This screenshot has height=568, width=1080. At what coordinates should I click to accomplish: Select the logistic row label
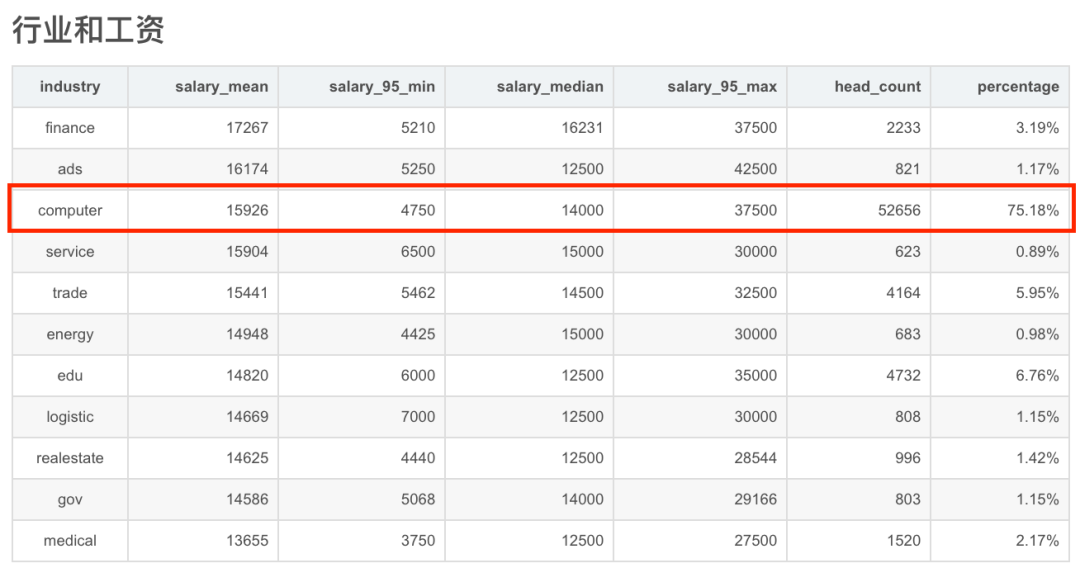(x=70, y=417)
